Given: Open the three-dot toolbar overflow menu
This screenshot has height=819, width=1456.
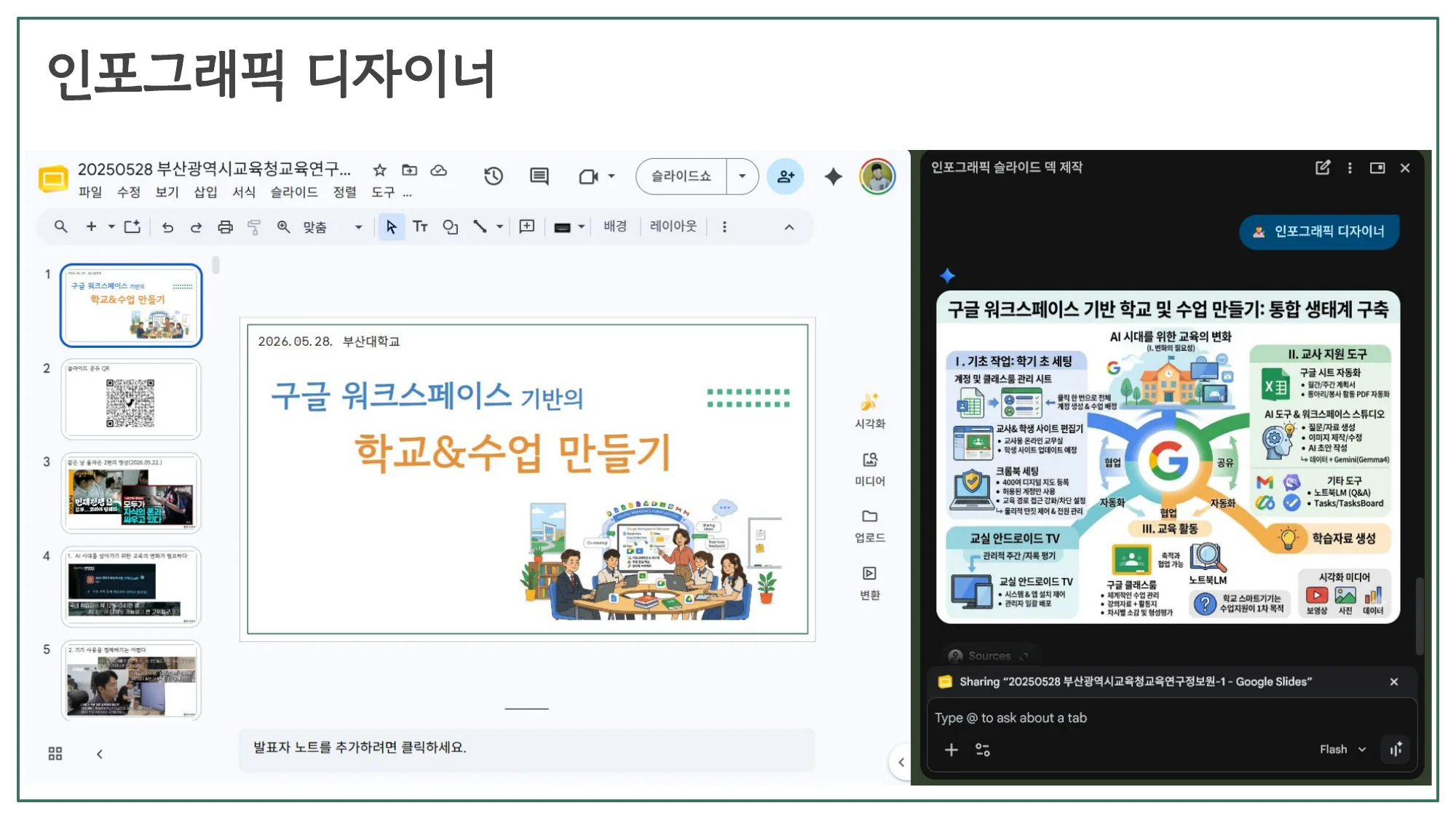Looking at the screenshot, I should click(724, 227).
